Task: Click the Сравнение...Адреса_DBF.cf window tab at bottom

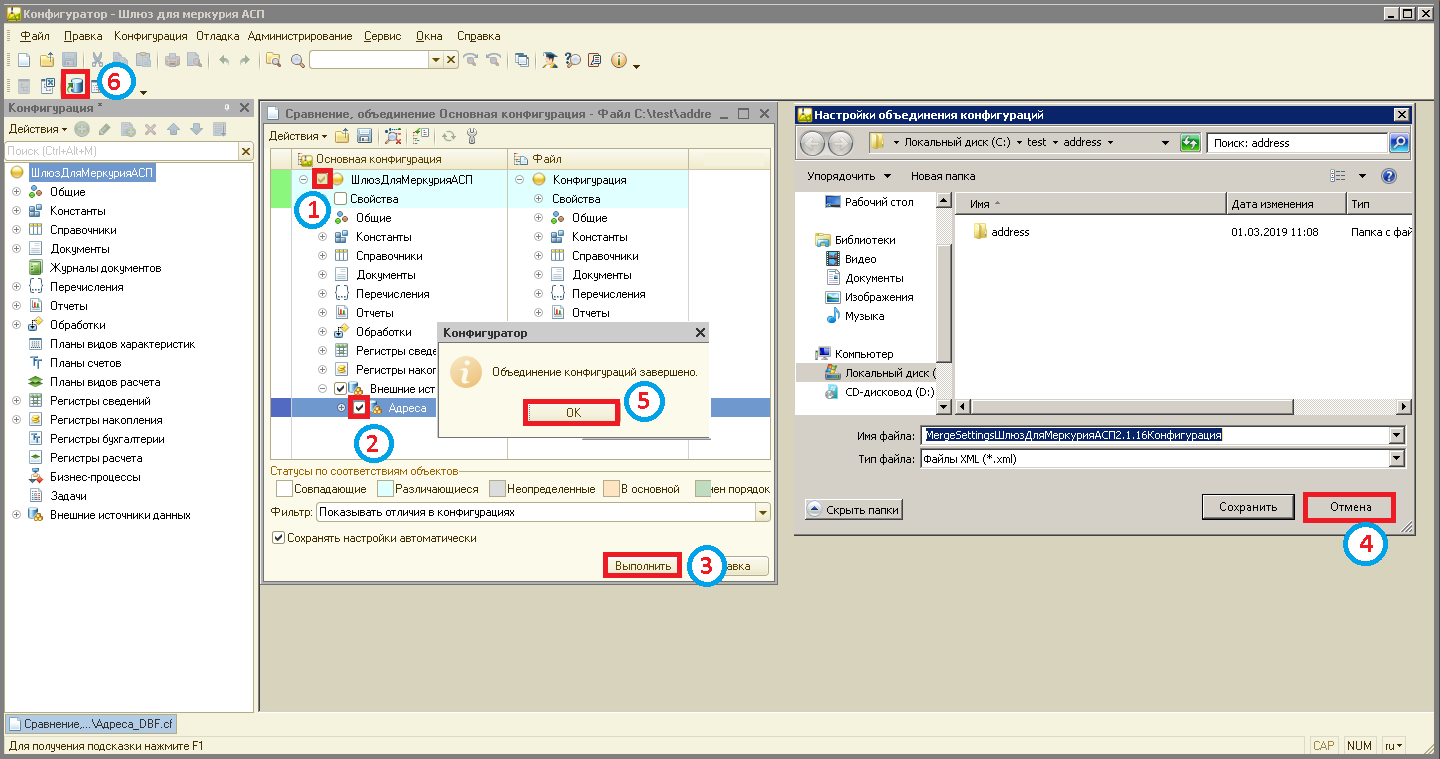Action: (x=91, y=724)
